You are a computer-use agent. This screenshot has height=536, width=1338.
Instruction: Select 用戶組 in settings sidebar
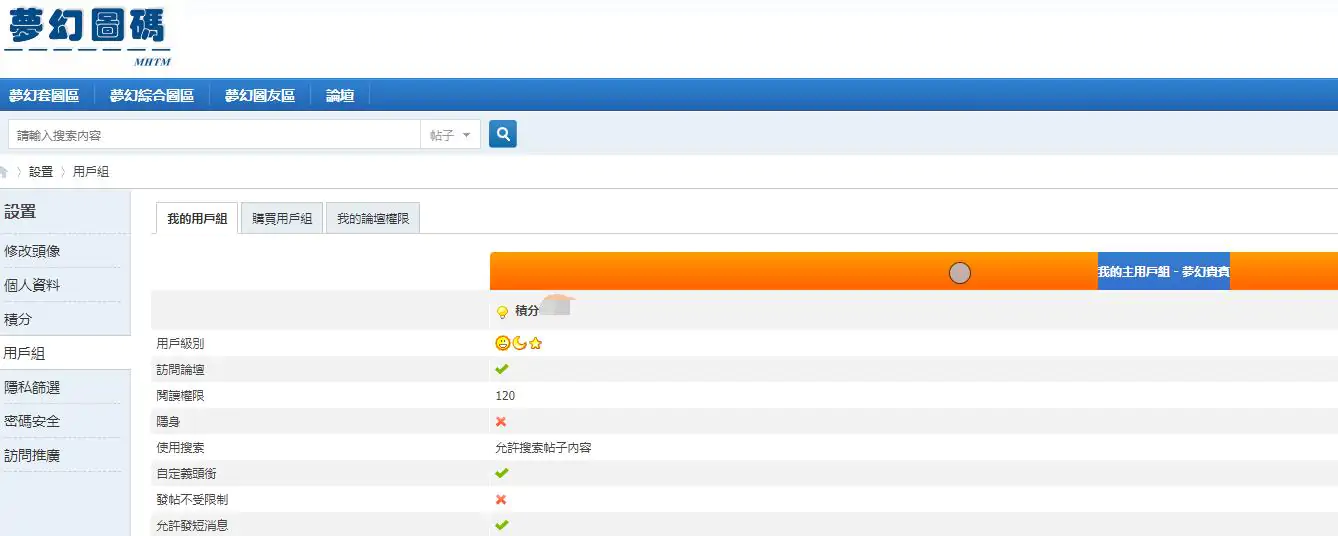[24, 353]
